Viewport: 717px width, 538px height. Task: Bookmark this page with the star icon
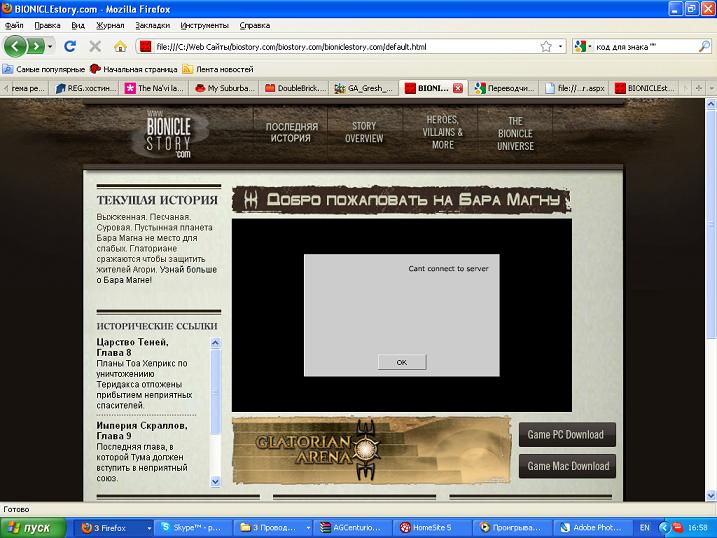(x=546, y=46)
